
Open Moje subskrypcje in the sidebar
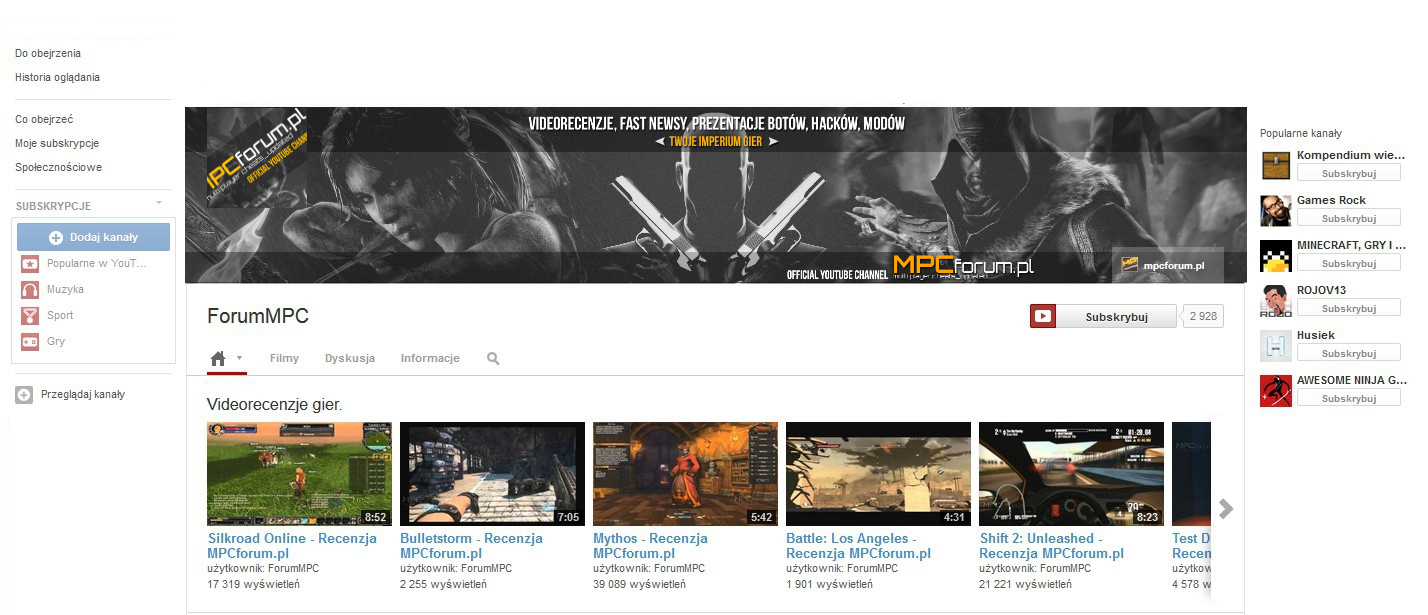57,143
